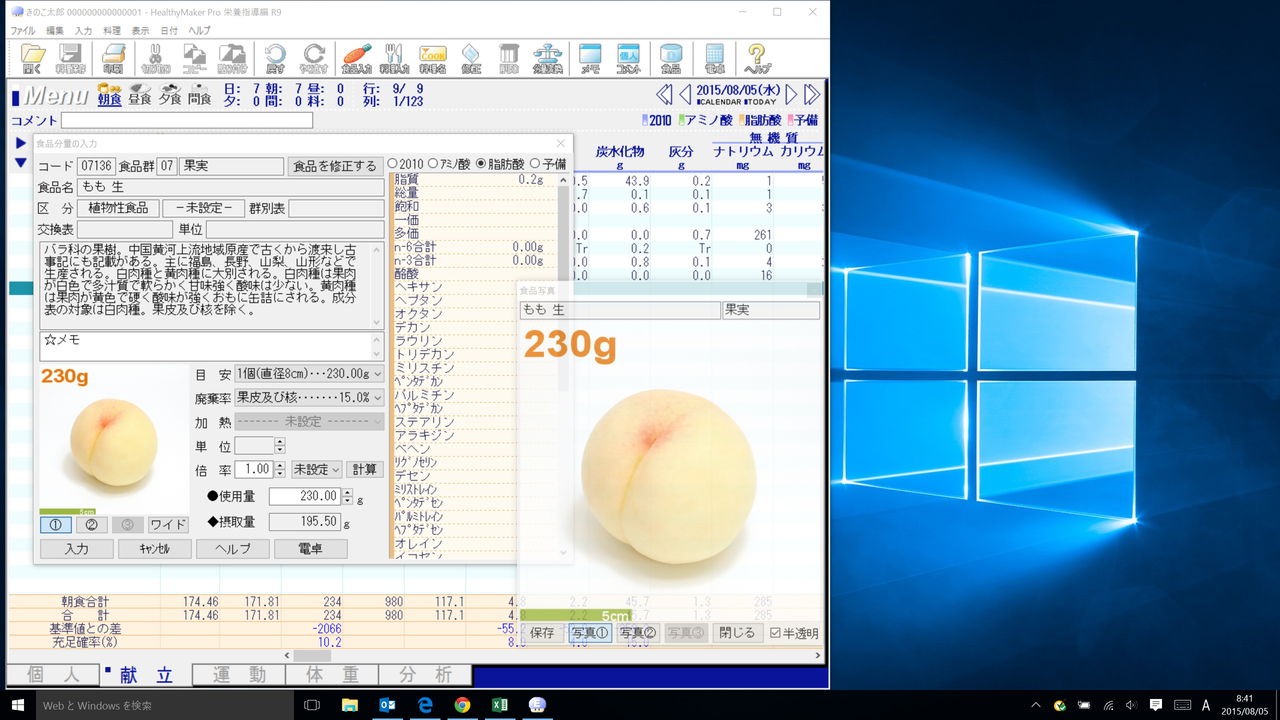Select the 脂肪酸 radio button
Screen dimensions: 1280x720
[480, 164]
